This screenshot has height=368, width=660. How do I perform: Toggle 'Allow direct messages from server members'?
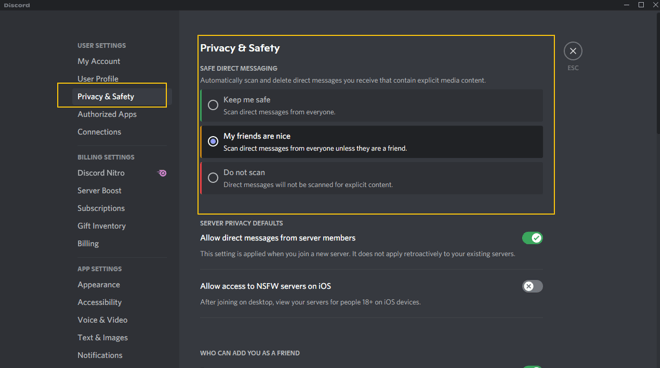(x=532, y=238)
